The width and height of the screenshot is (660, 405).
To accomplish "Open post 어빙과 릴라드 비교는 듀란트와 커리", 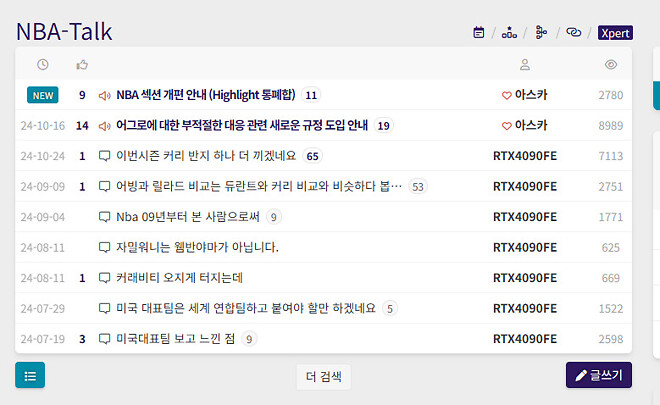I will tap(259, 186).
